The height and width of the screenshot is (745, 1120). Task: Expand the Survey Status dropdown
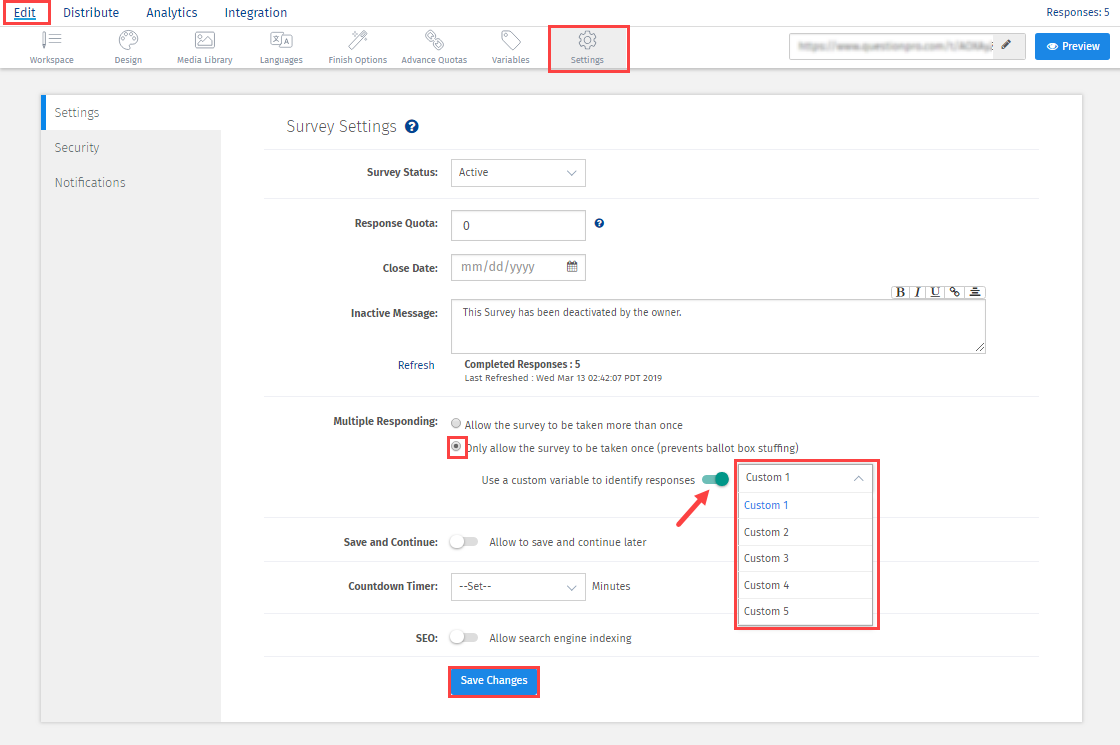click(x=518, y=173)
